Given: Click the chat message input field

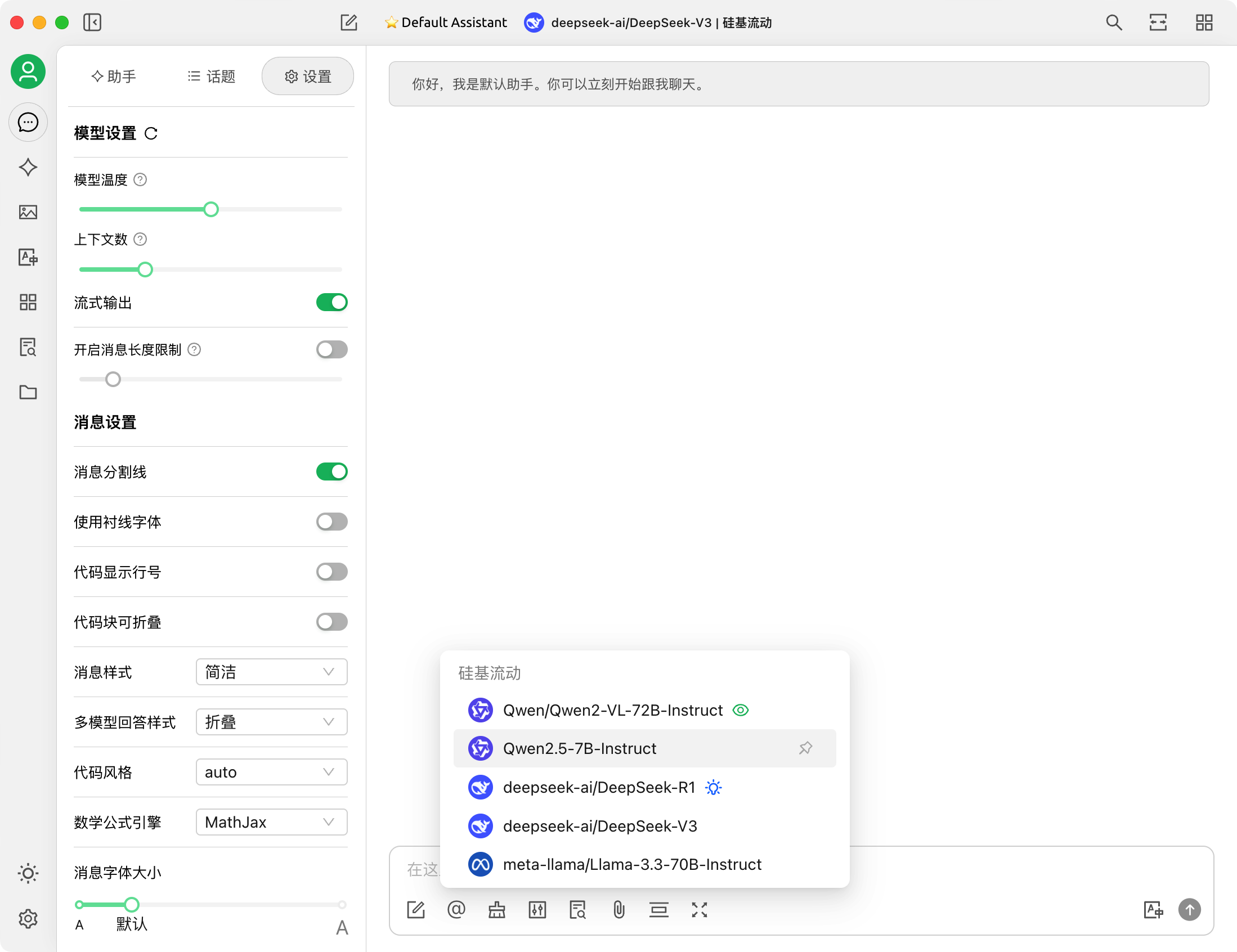Looking at the screenshot, I should coord(801,869).
